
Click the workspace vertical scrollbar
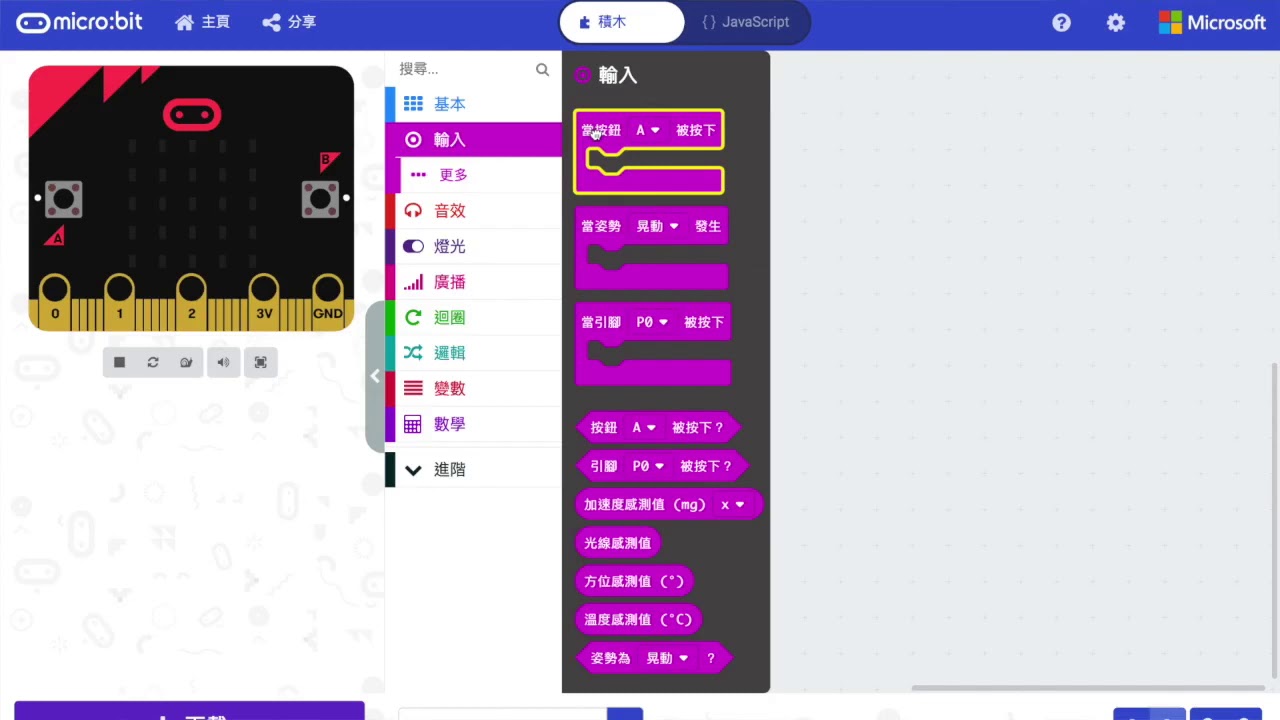pyautogui.click(x=1274, y=520)
